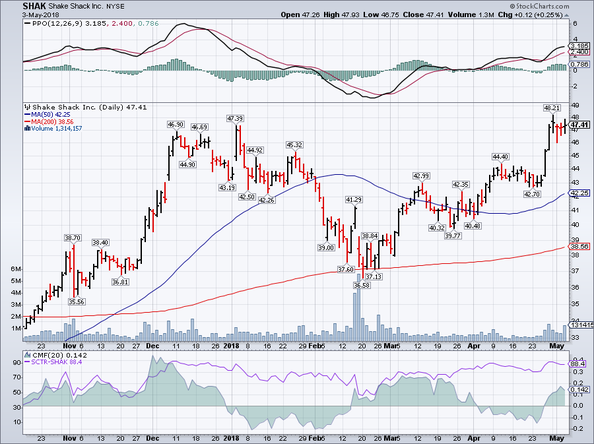Click the 44.90 low price label
The height and width of the screenshot is (444, 594).
coord(188,164)
